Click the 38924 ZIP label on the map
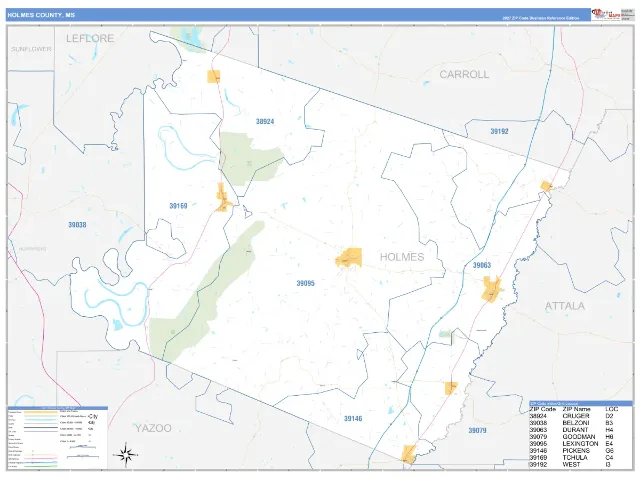The height and width of the screenshot is (480, 640). (x=265, y=121)
